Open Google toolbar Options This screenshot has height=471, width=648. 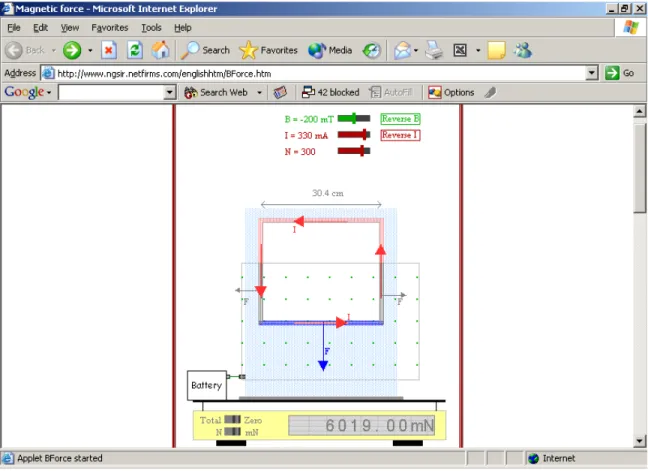click(x=451, y=92)
